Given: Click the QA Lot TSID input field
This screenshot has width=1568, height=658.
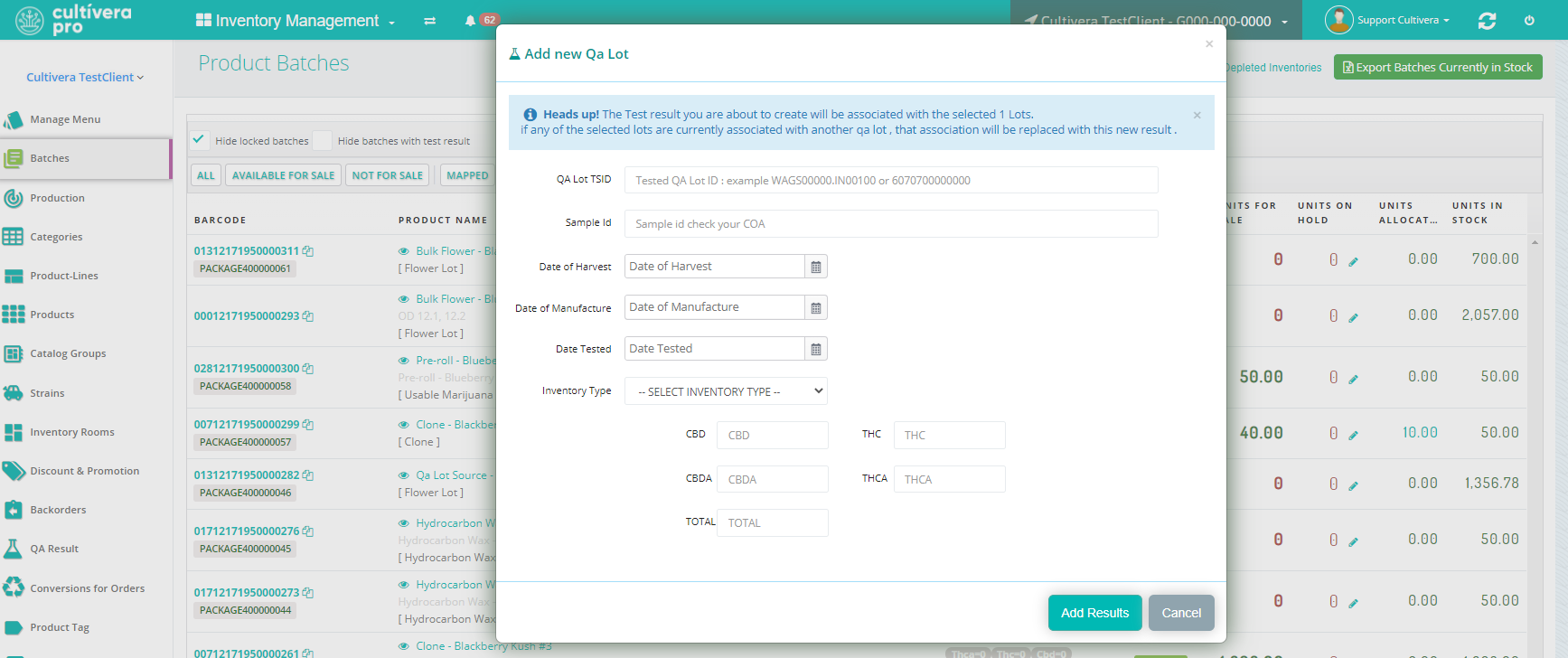Looking at the screenshot, I should [x=891, y=180].
